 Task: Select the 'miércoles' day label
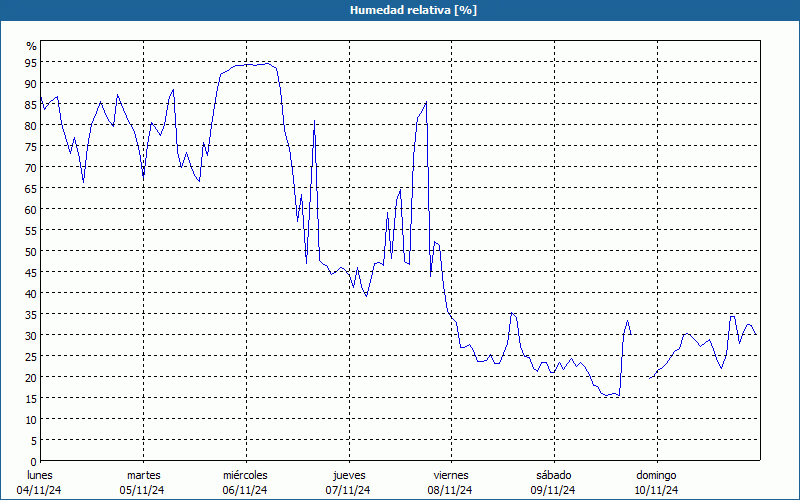[245, 475]
